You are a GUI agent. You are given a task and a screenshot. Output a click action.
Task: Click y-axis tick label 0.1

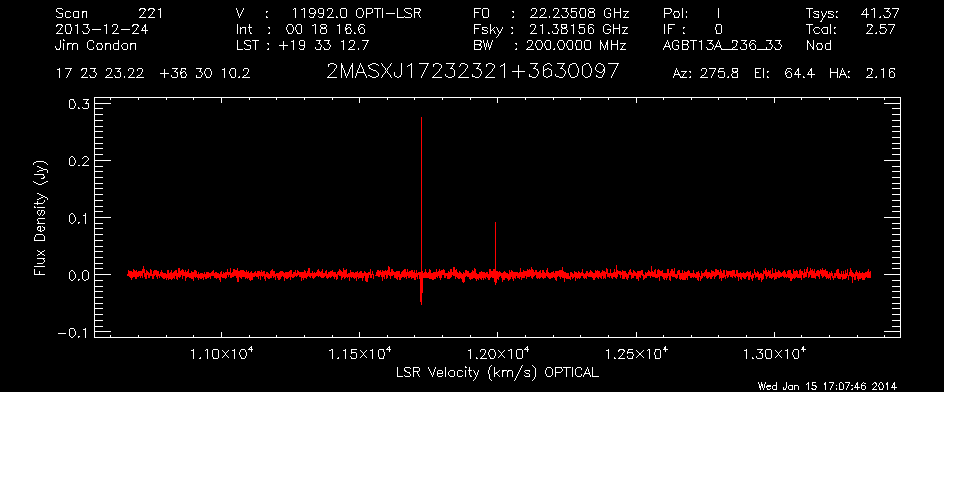[79, 218]
